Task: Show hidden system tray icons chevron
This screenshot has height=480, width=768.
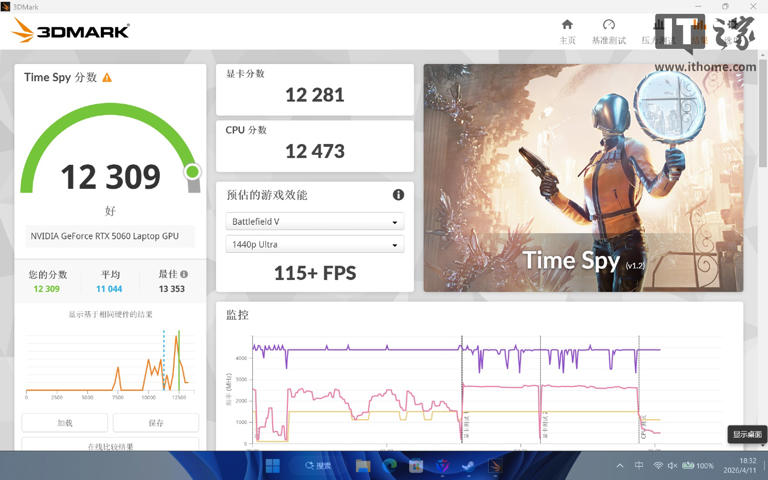Action: [x=620, y=466]
